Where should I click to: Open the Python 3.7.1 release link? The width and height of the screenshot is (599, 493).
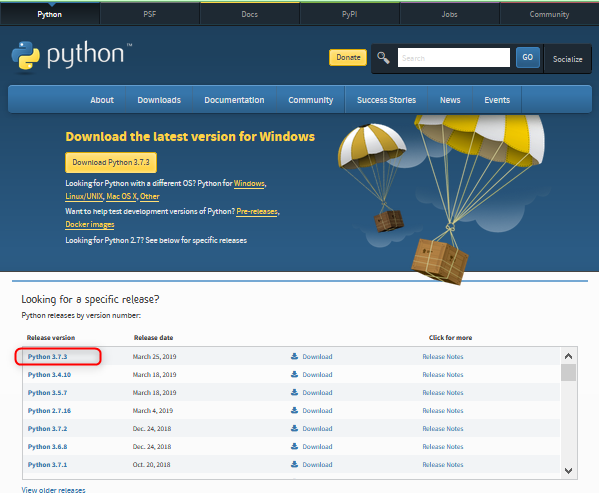47,464
